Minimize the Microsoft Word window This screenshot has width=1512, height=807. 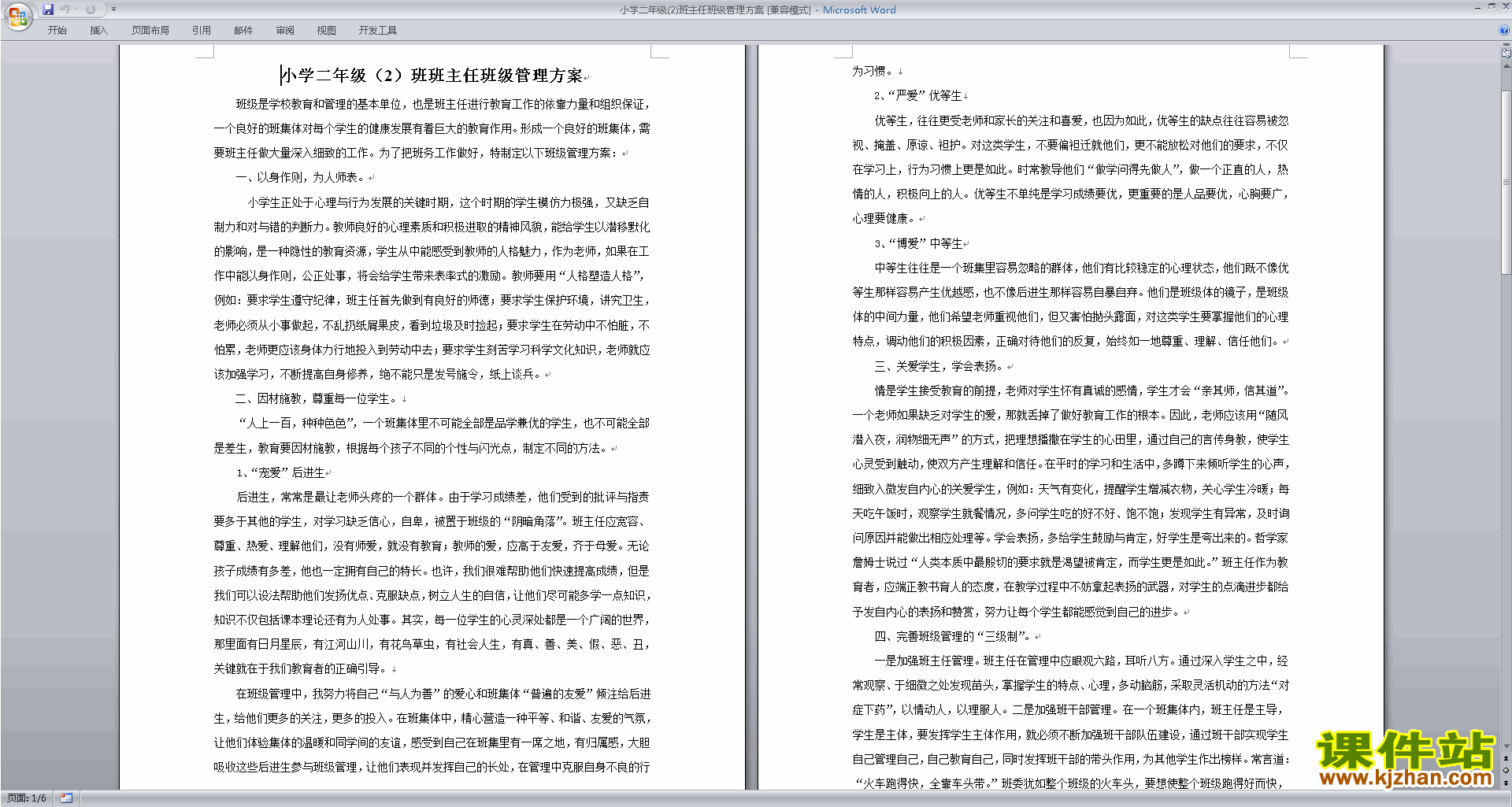pyautogui.click(x=1477, y=7)
